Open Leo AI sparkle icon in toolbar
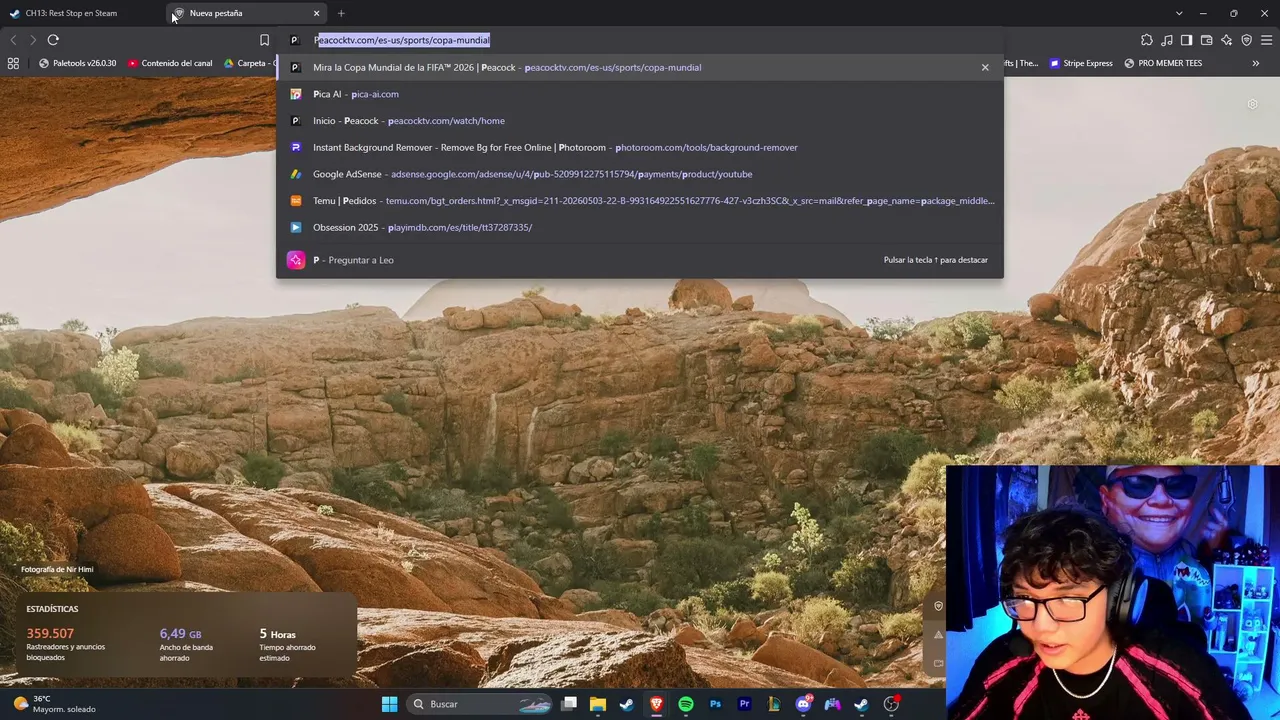This screenshot has height=720, width=1280. [1227, 40]
